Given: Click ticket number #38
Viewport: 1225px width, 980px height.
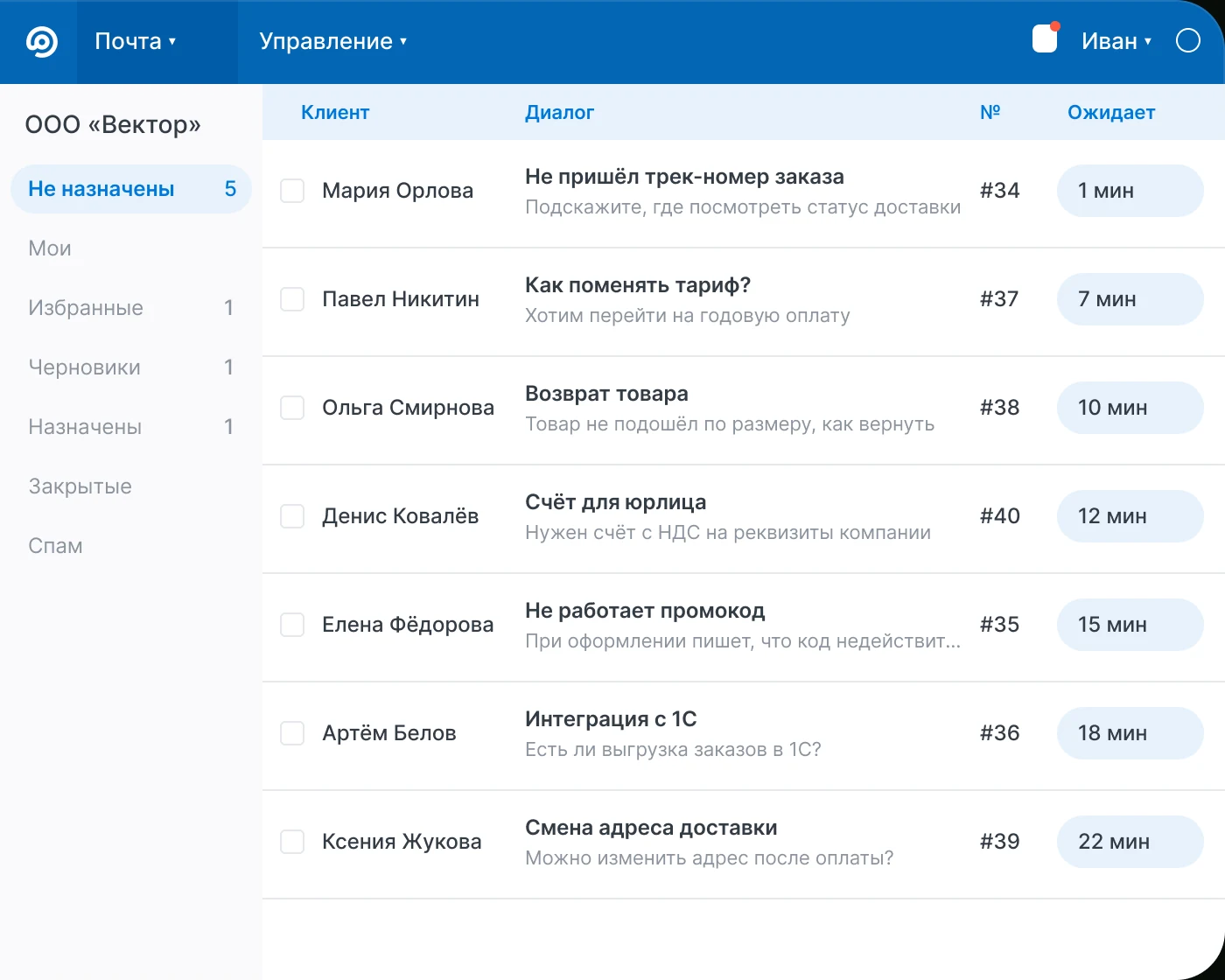Looking at the screenshot, I should (x=999, y=408).
